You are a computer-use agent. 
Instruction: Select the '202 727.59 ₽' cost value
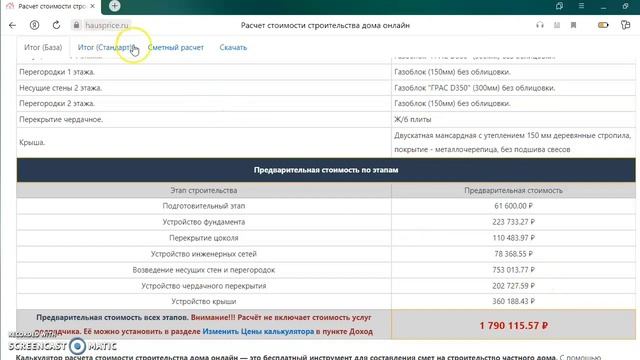[513, 286]
